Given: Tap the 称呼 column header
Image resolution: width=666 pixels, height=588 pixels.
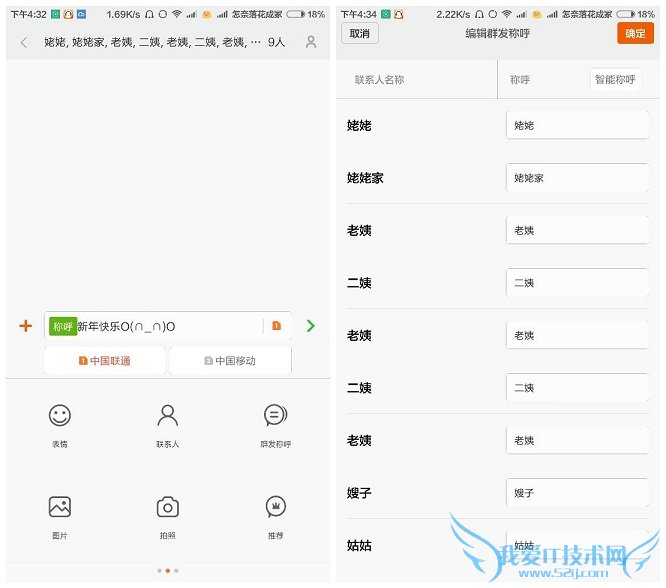Looking at the screenshot, I should [x=520, y=79].
